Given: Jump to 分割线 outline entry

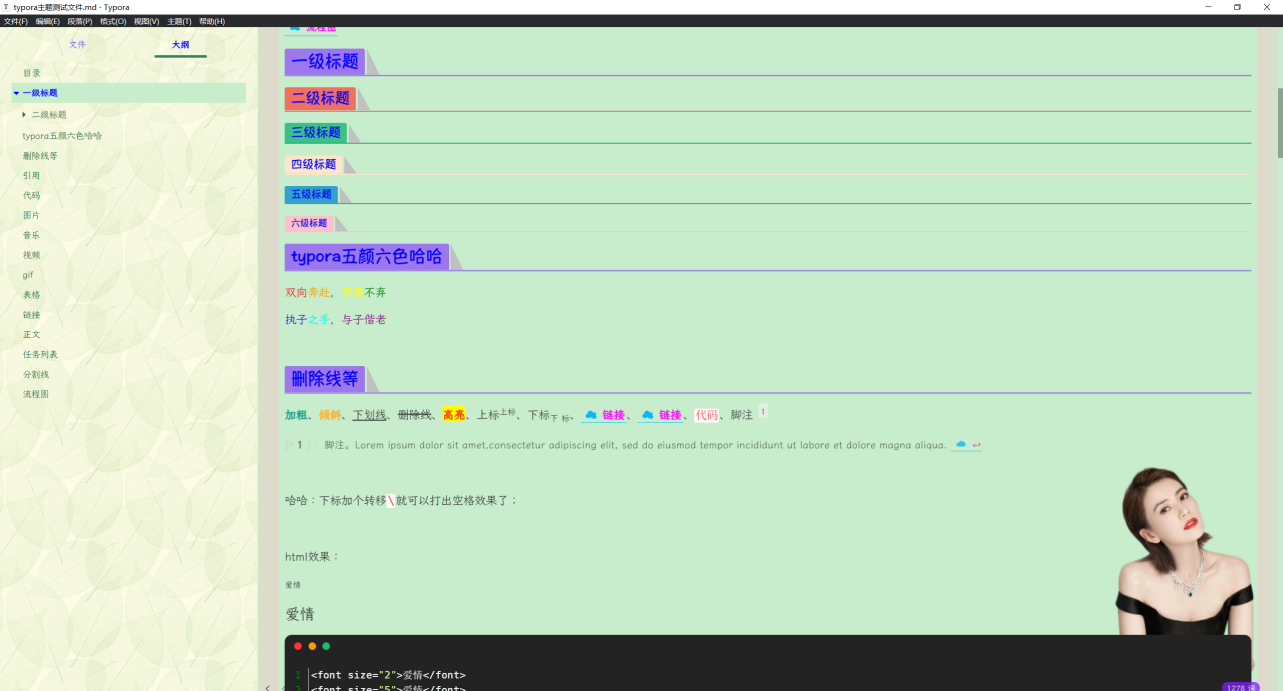Looking at the screenshot, I should tap(36, 374).
